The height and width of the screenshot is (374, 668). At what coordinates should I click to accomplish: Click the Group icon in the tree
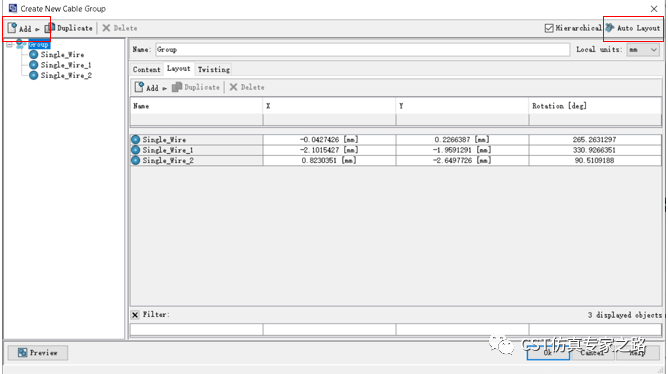[21, 44]
